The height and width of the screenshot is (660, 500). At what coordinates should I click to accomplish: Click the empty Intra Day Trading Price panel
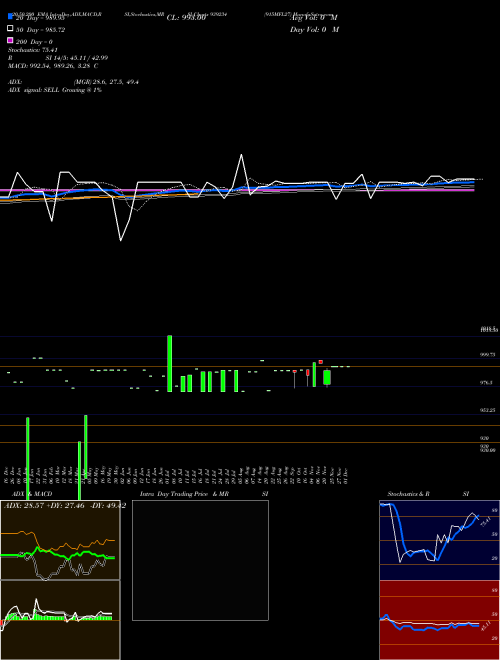(x=200, y=560)
